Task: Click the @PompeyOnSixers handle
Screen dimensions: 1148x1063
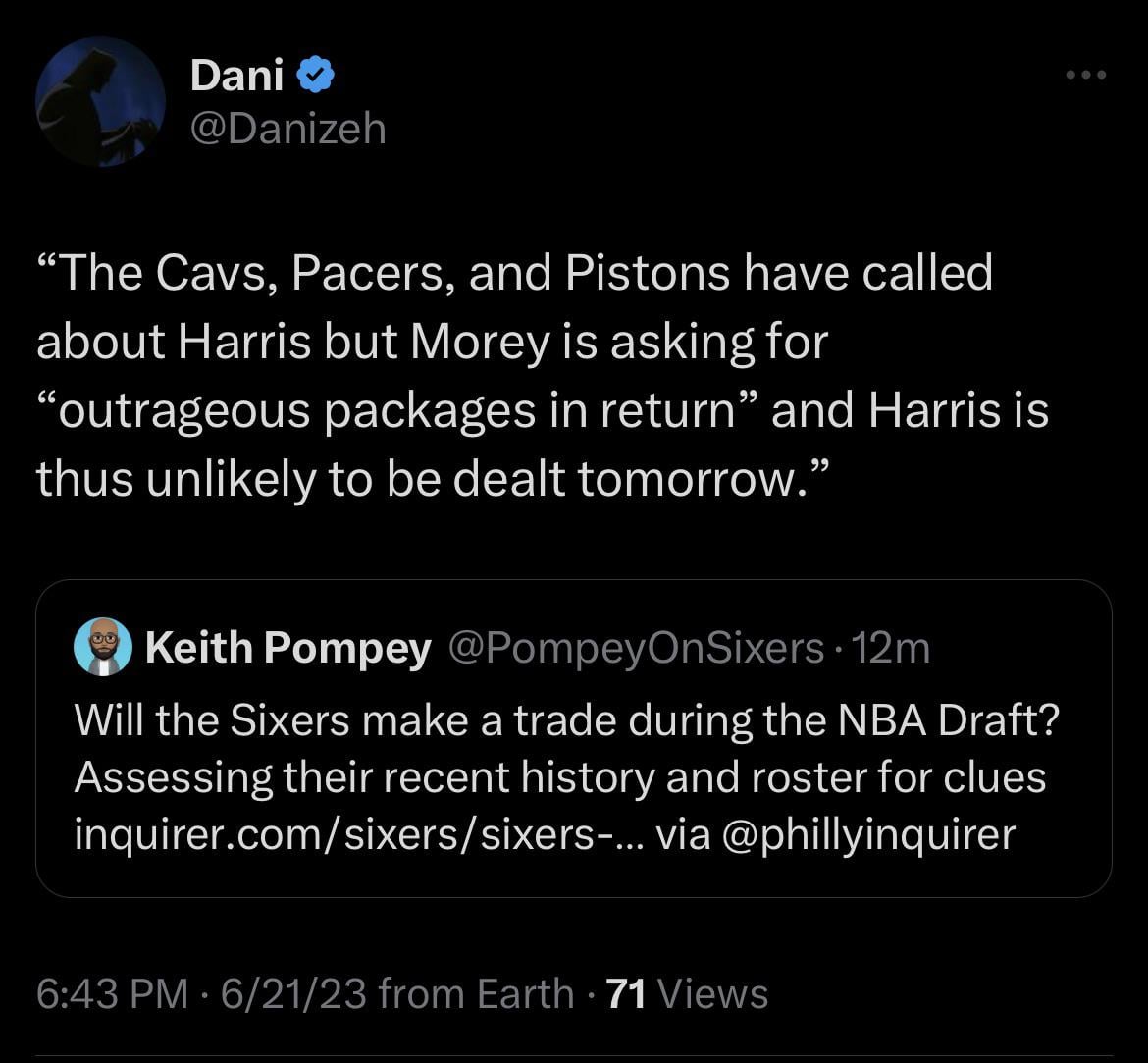Action: (636, 648)
